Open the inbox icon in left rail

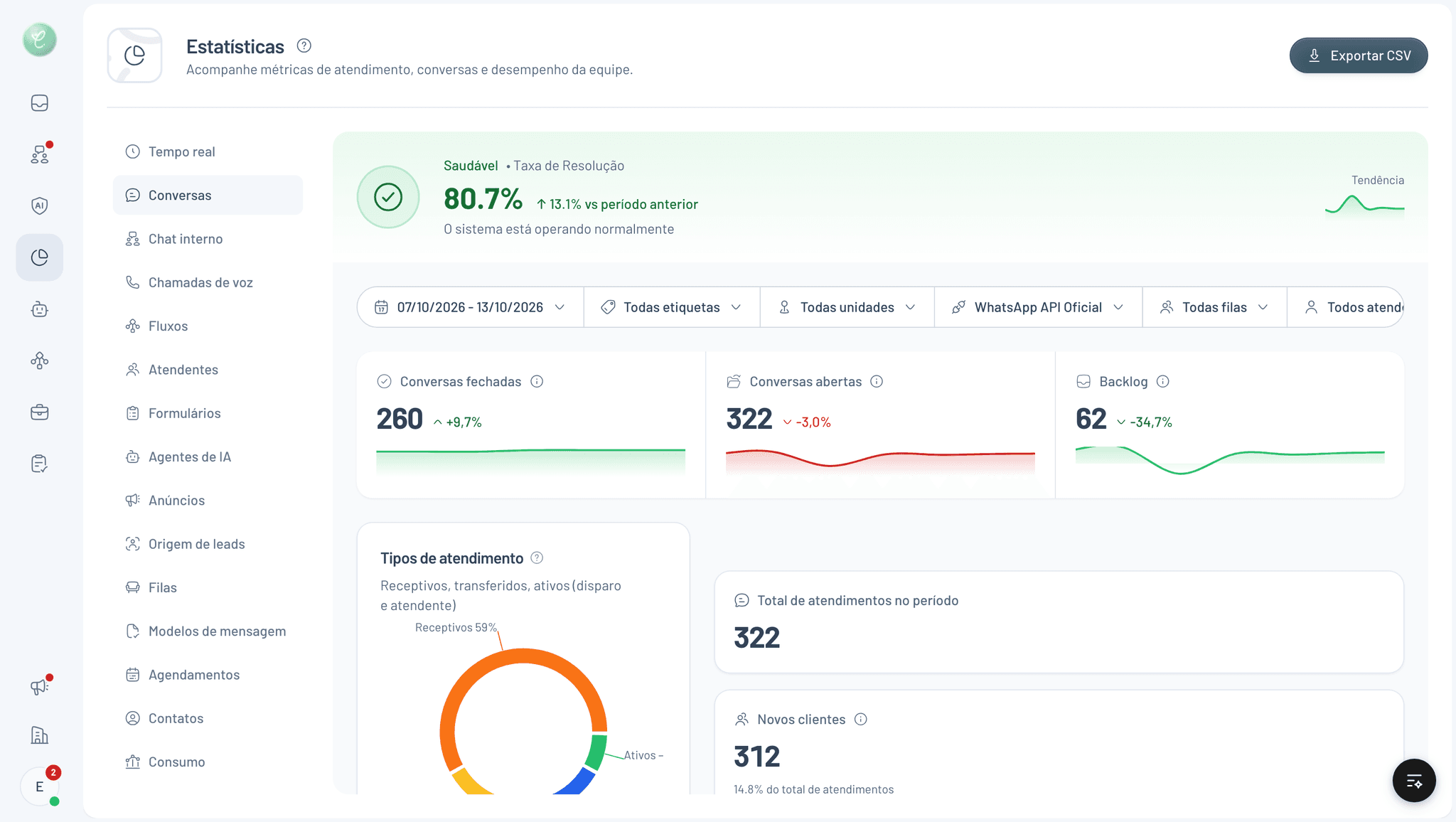pyautogui.click(x=40, y=103)
